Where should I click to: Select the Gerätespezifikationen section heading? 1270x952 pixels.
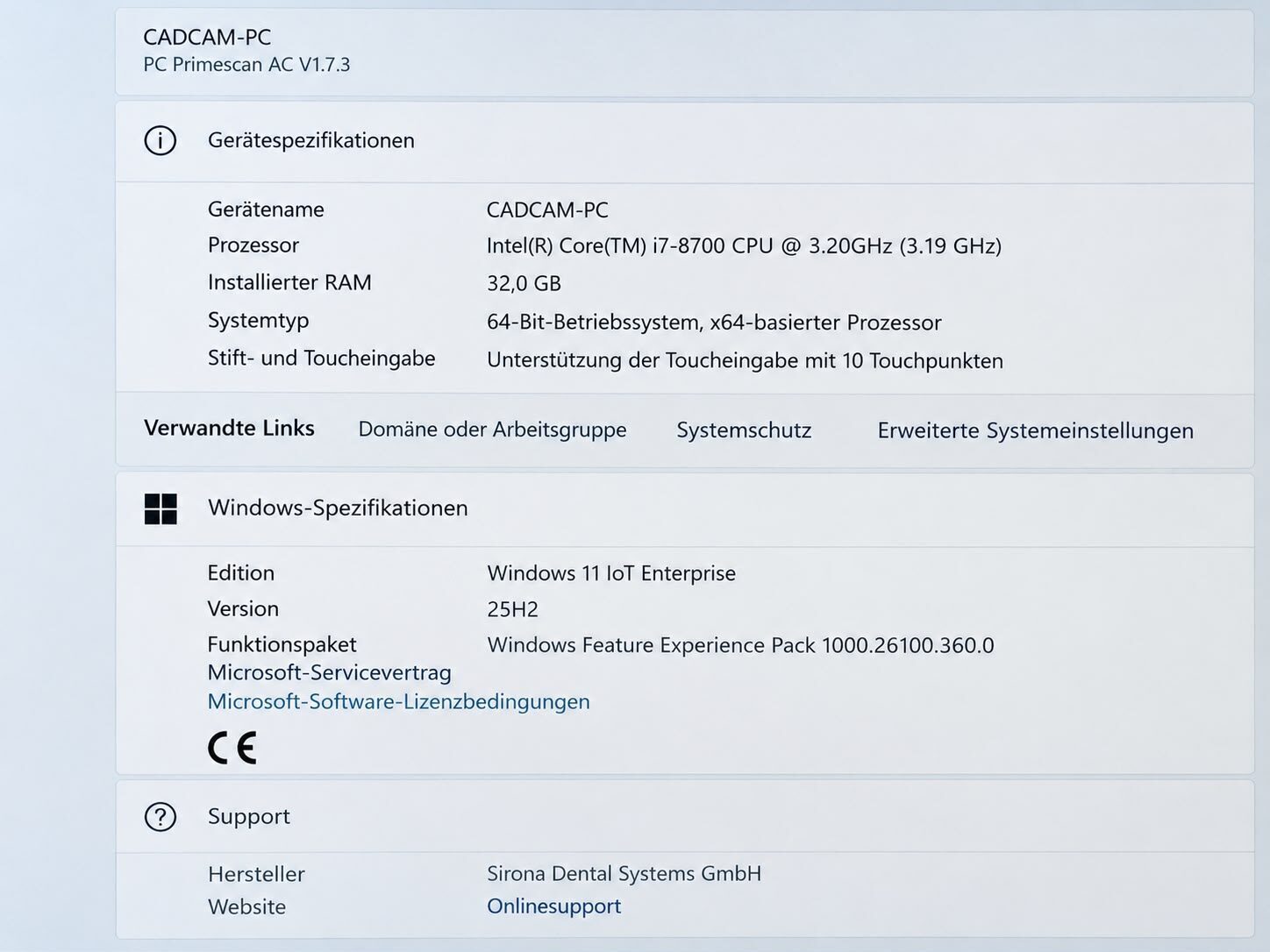(x=310, y=140)
